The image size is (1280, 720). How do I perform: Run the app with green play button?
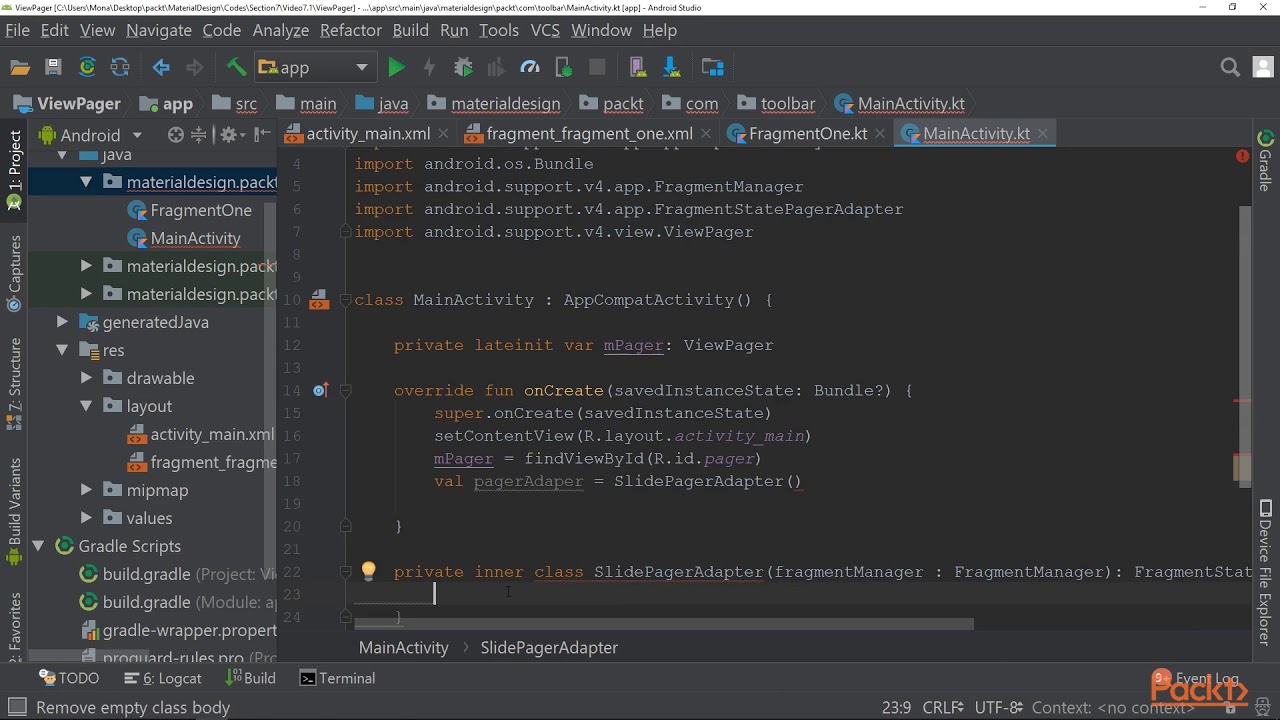coord(396,67)
